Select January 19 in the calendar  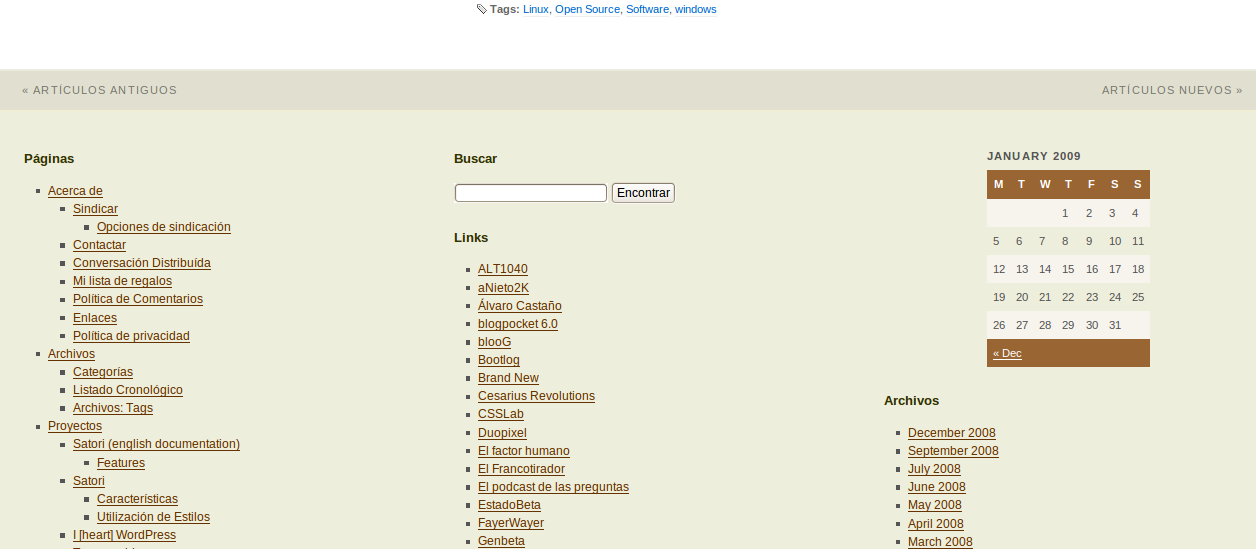coord(998,297)
